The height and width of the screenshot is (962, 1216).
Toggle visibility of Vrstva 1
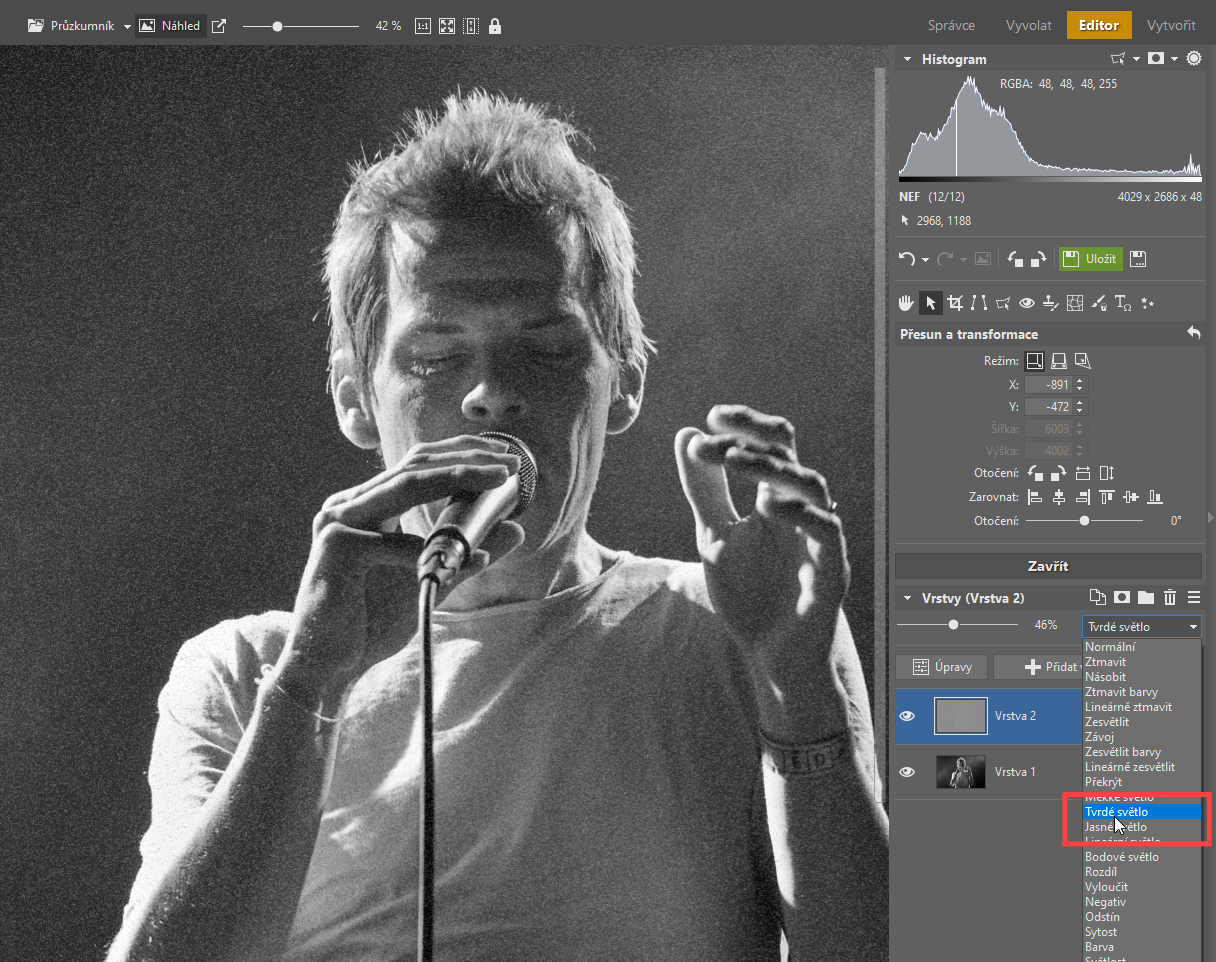[907, 772]
